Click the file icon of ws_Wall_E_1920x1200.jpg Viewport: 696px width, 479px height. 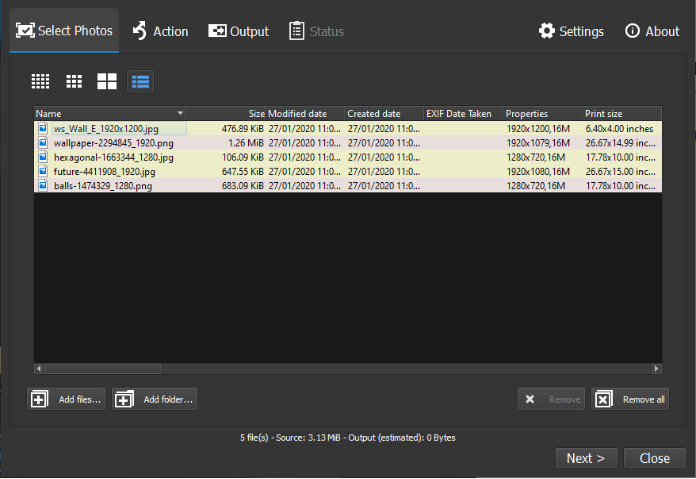pyautogui.click(x=43, y=129)
